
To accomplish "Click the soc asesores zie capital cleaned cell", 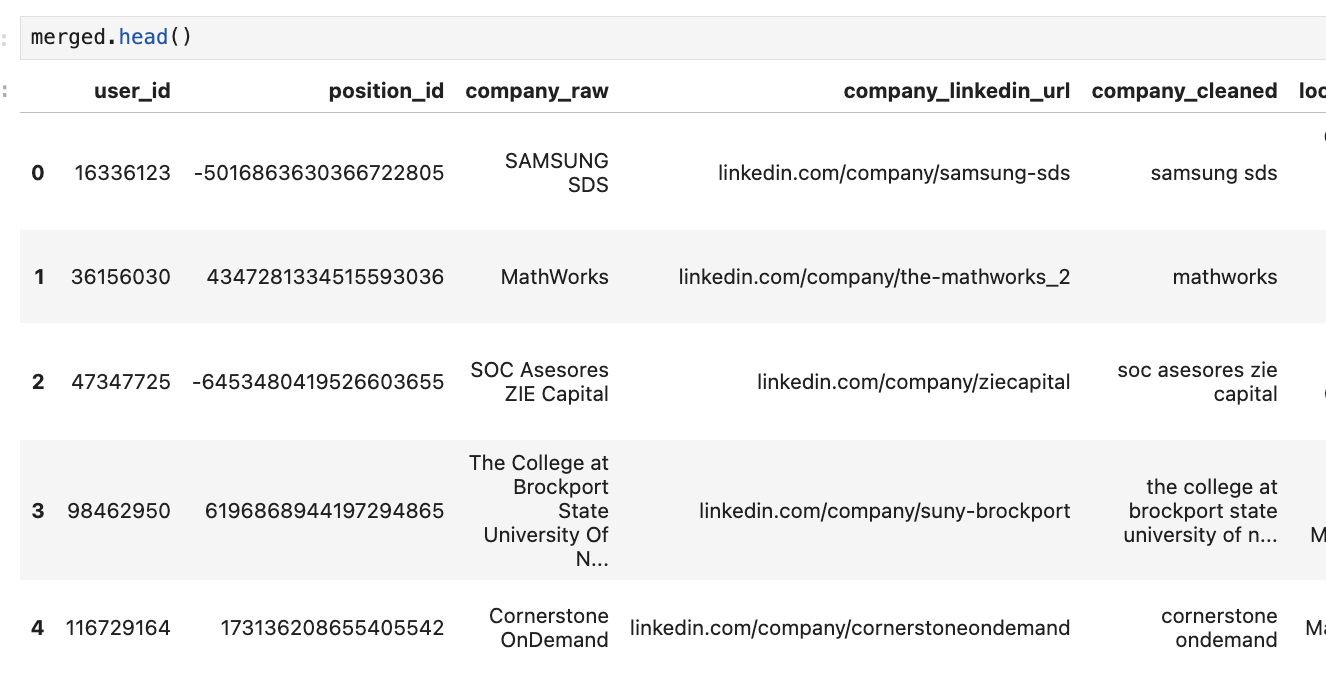I will [x=1197, y=382].
